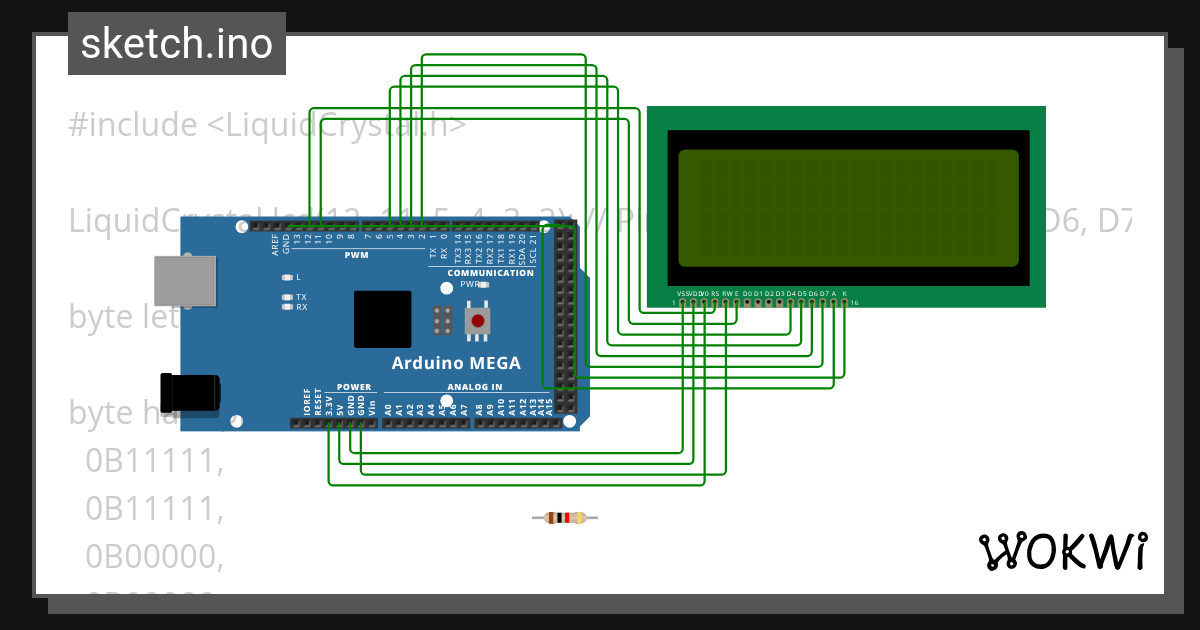Viewport: 1200px width, 630px height.
Task: Click the black ATmega chip on the board
Action: [382, 318]
